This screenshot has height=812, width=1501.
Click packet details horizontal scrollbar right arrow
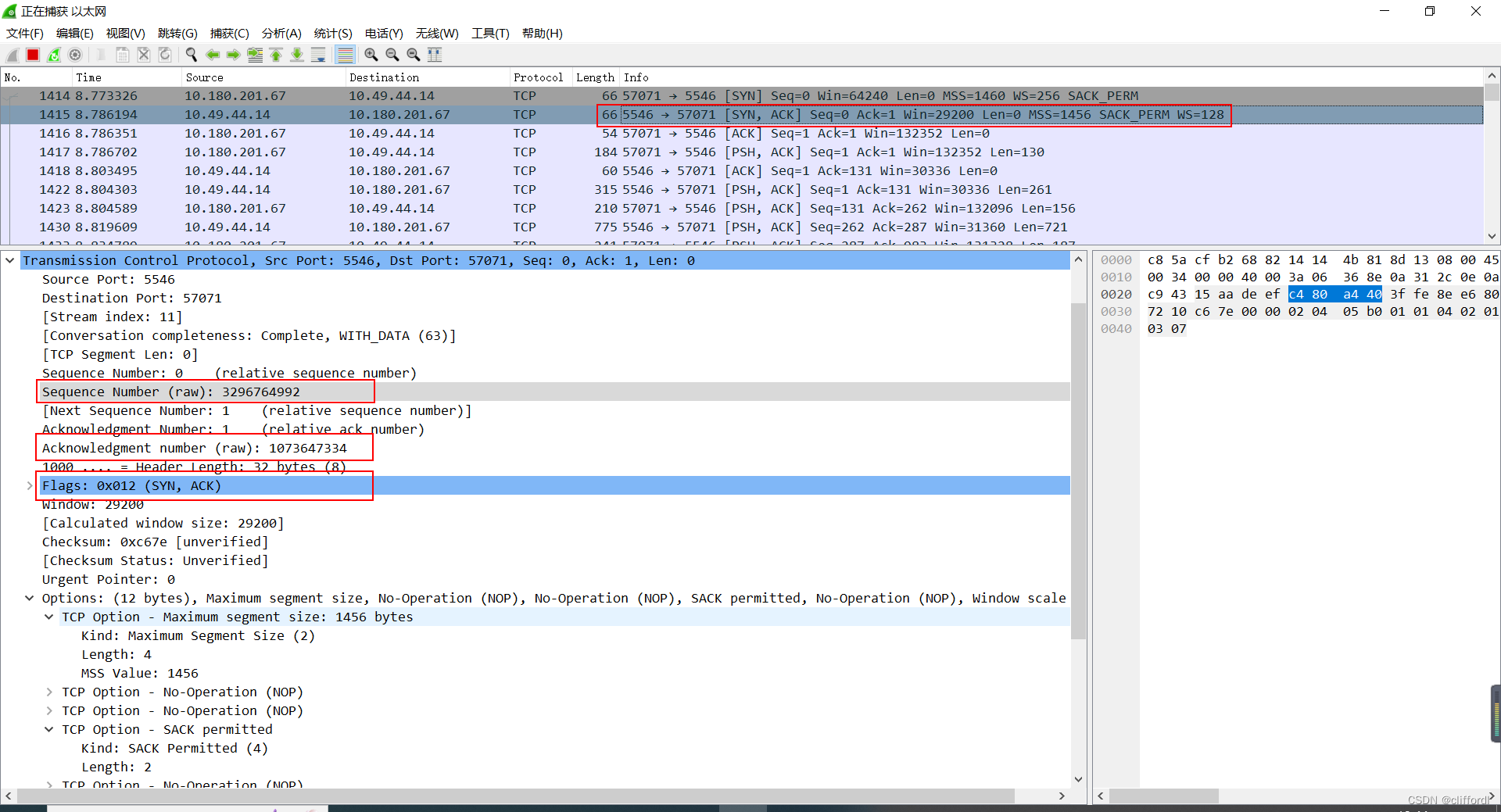click(x=1062, y=796)
